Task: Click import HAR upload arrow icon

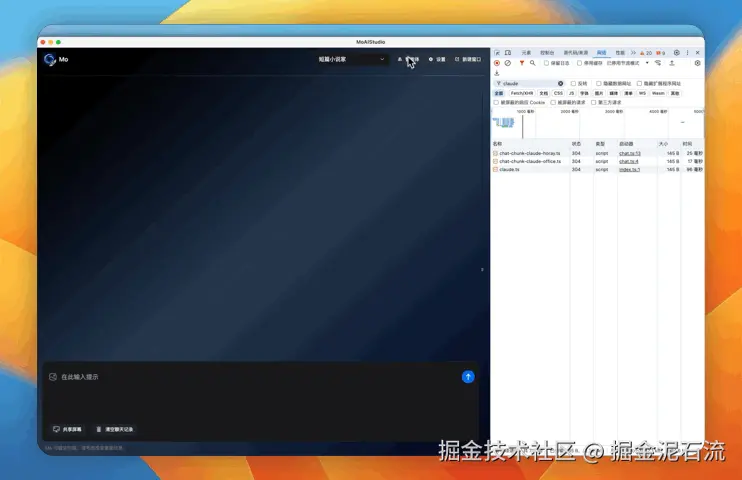Action: click(671, 63)
